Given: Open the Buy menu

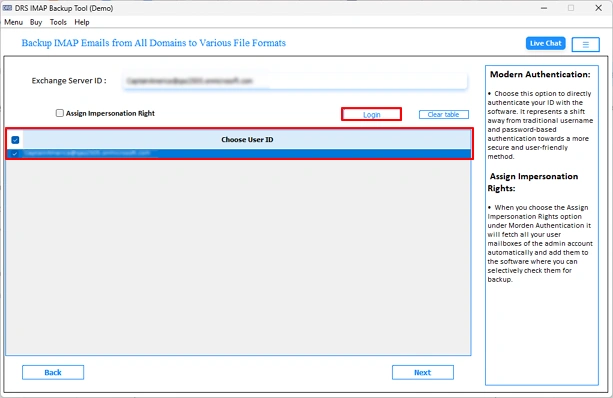Looking at the screenshot, I should (36, 22).
